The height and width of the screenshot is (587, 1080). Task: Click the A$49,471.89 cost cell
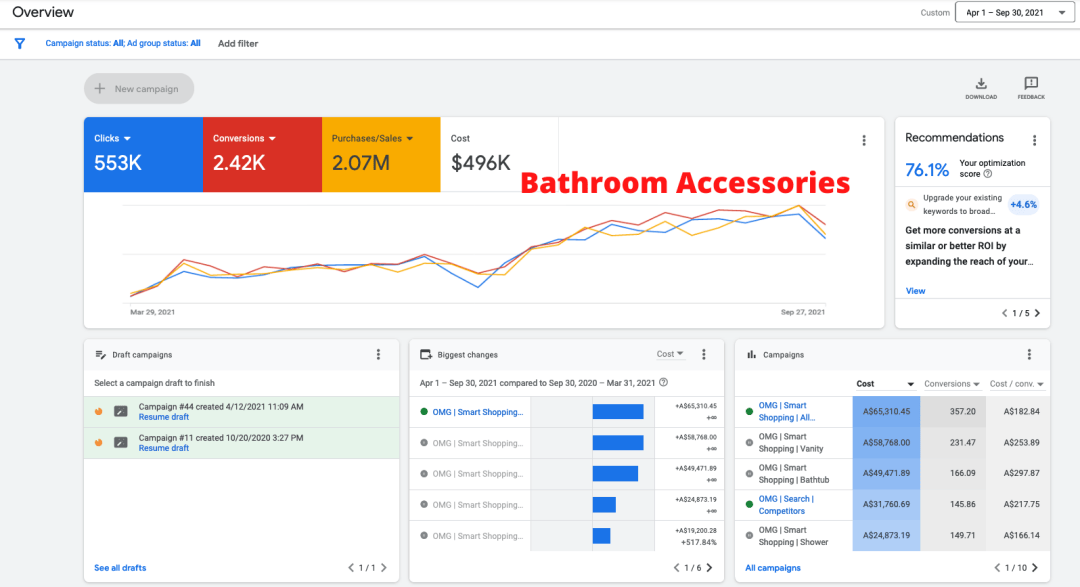pyautogui.click(x=886, y=473)
